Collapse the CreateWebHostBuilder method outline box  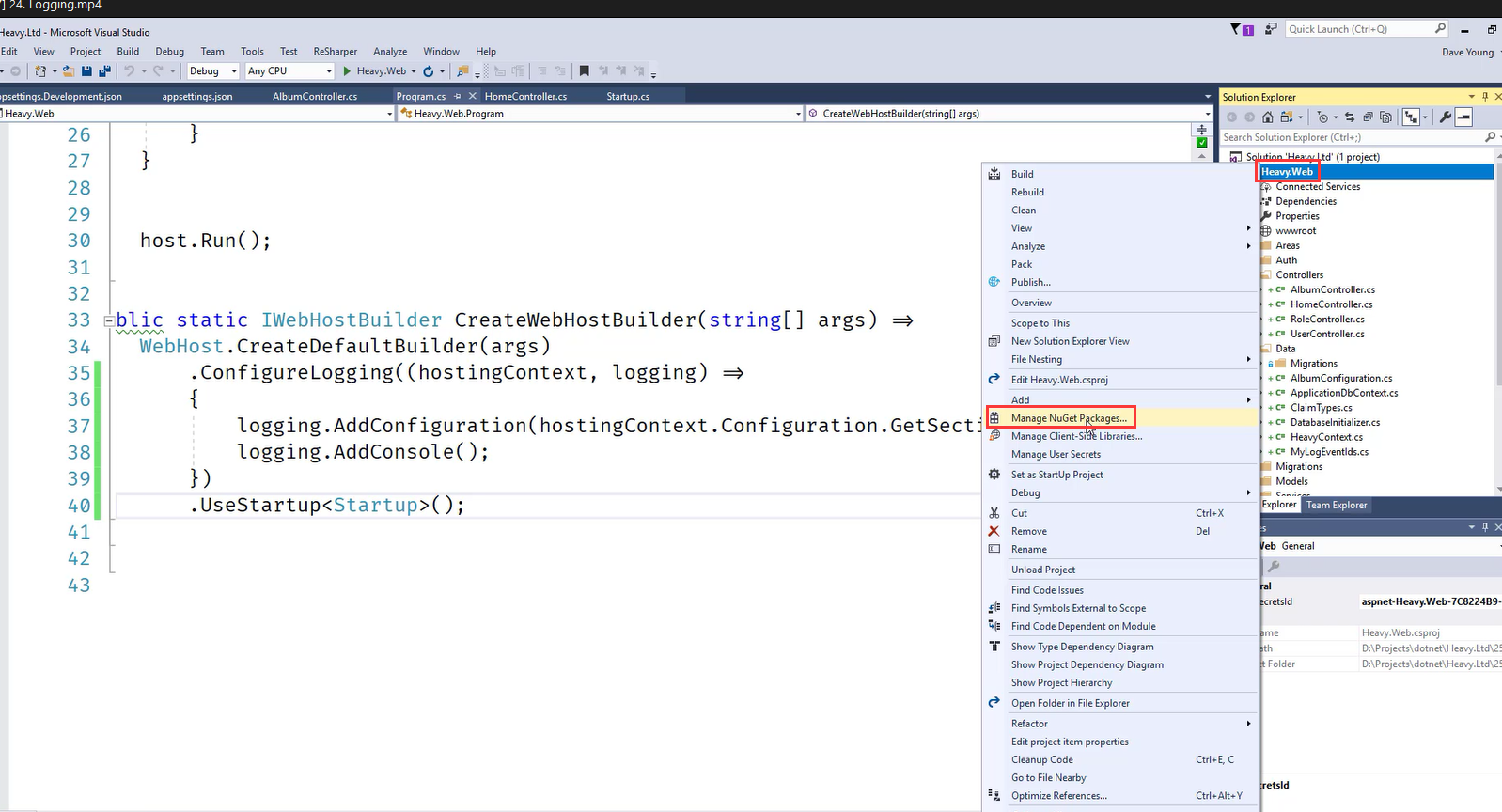click(x=109, y=320)
